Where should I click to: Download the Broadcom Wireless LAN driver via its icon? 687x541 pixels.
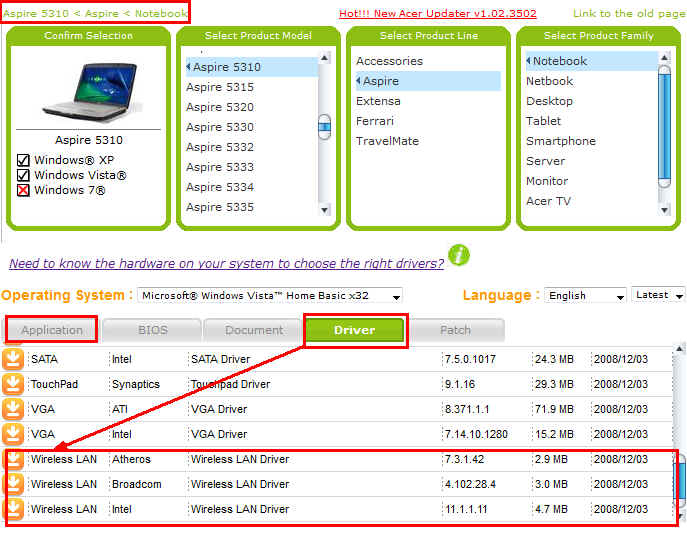coord(14,484)
